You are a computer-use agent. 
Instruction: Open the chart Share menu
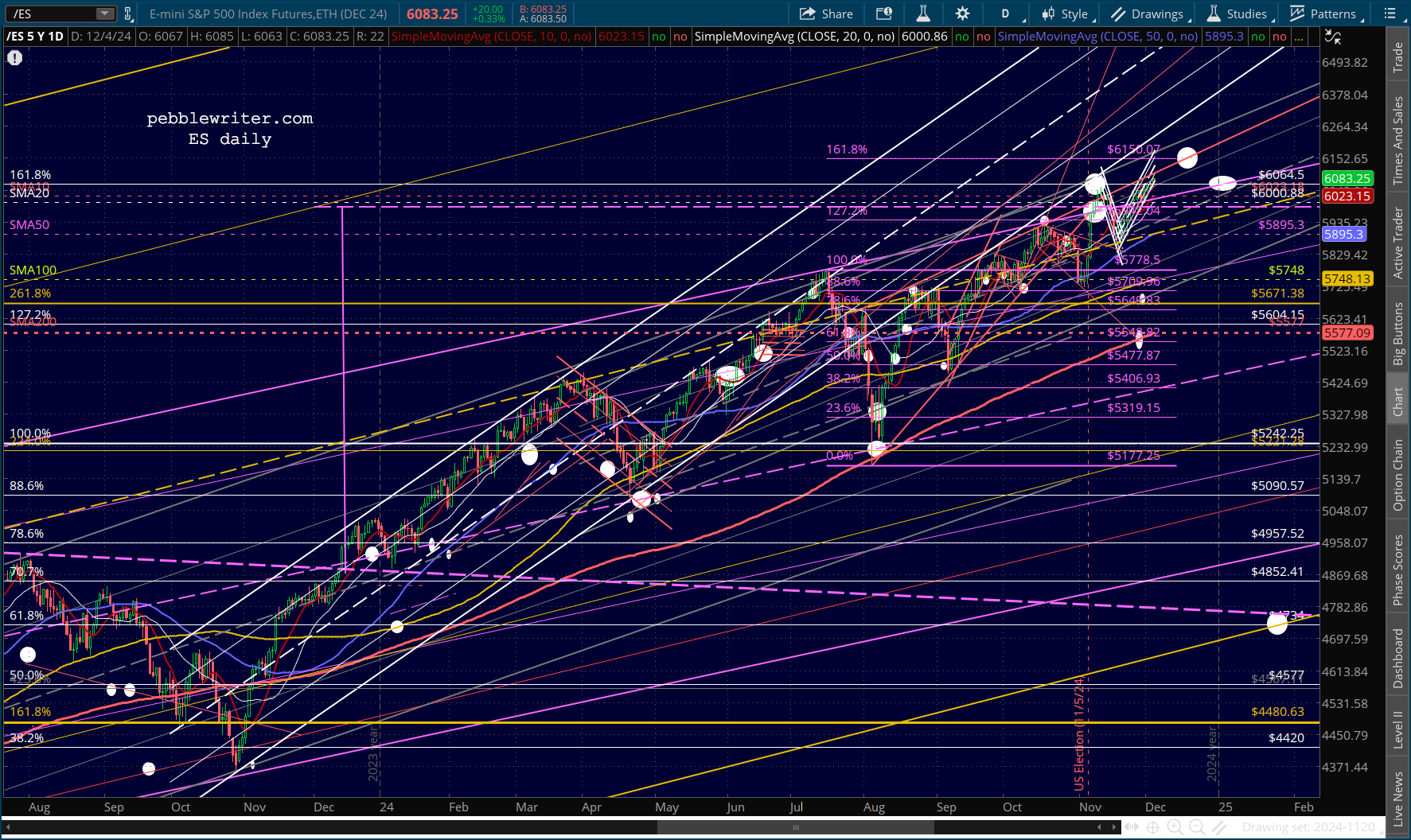826,14
